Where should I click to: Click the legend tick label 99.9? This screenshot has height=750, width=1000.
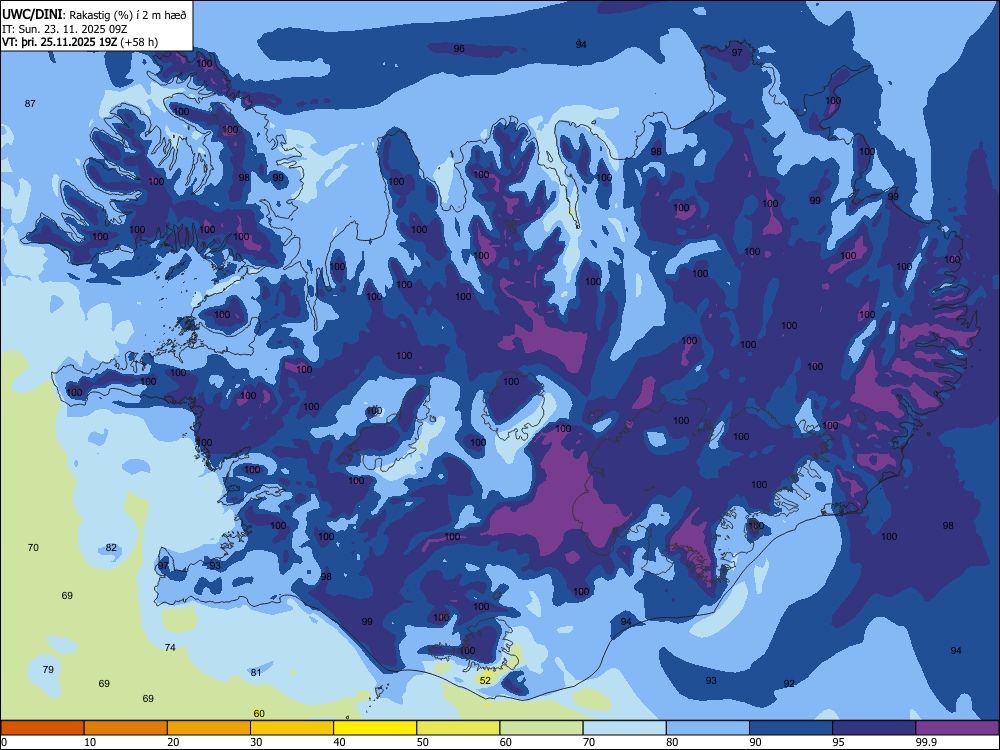pos(925,742)
